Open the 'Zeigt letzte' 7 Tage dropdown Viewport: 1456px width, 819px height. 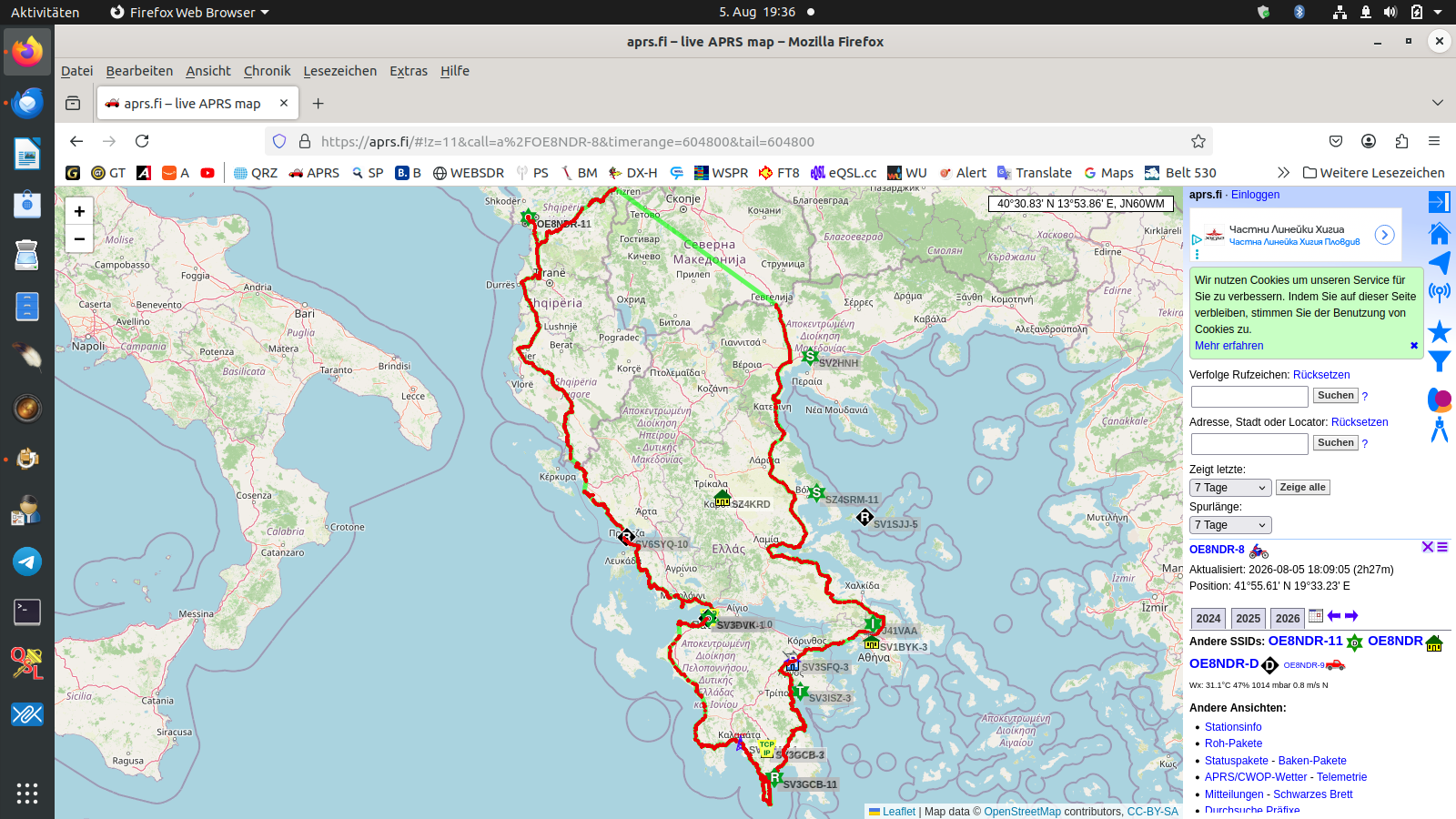1230,488
